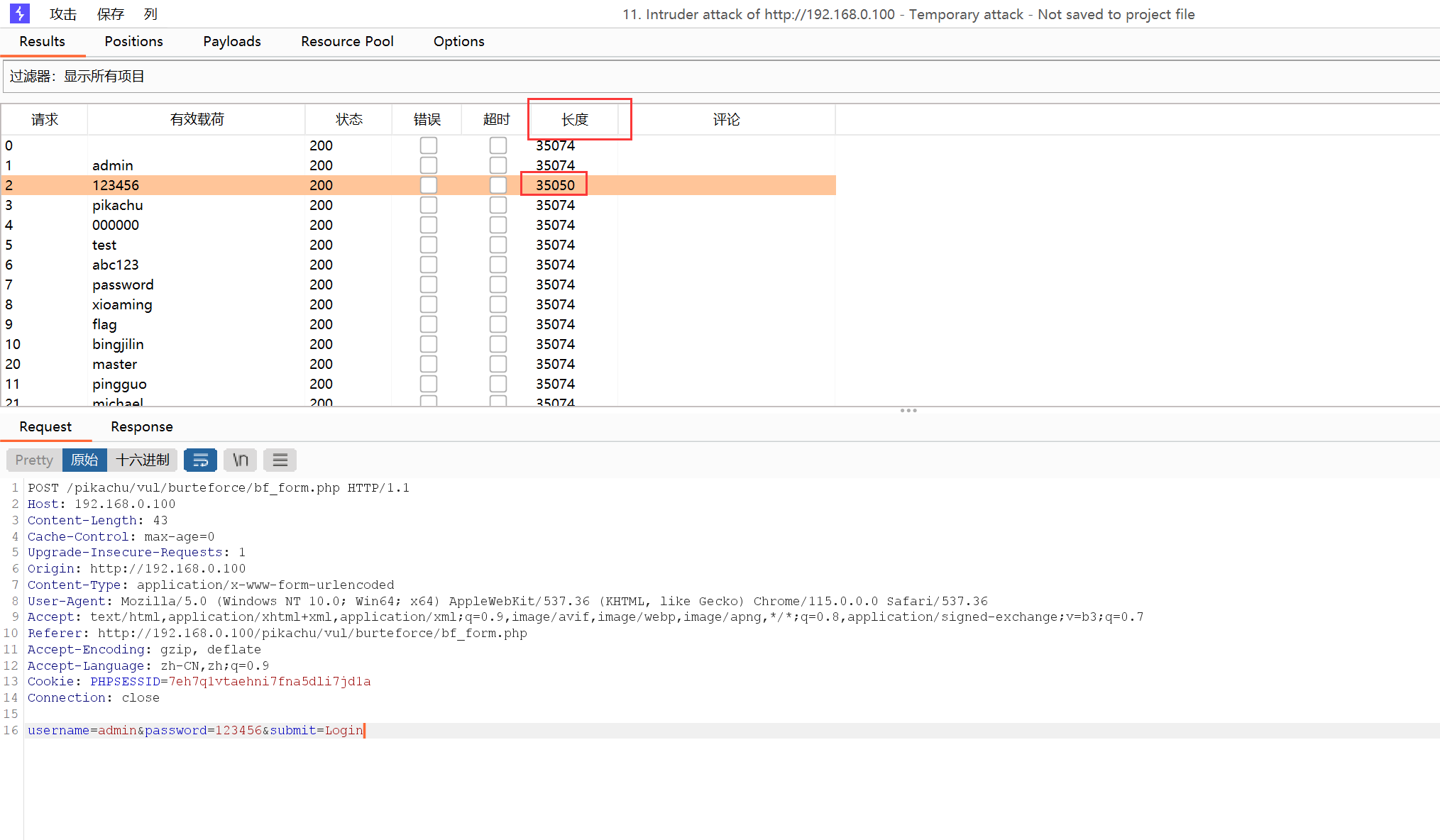Toggle error checkbox for payload 123456
Screen dimensions: 1440x840
[x=428, y=185]
